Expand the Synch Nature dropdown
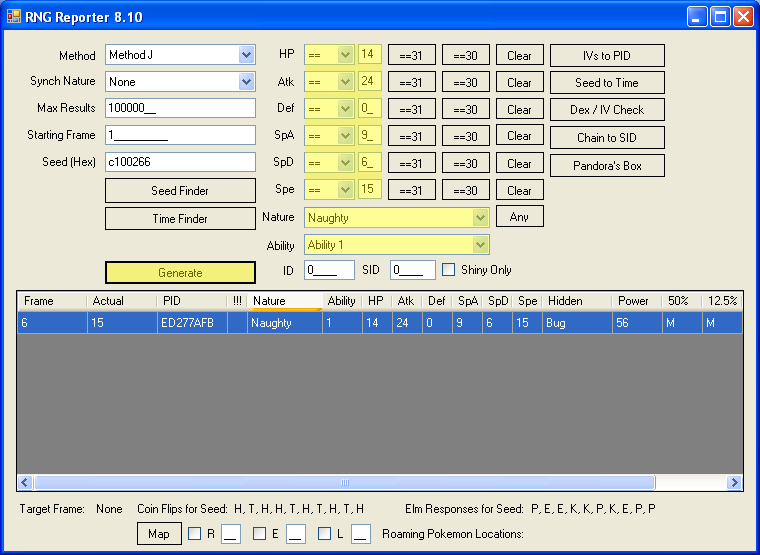 [x=247, y=82]
